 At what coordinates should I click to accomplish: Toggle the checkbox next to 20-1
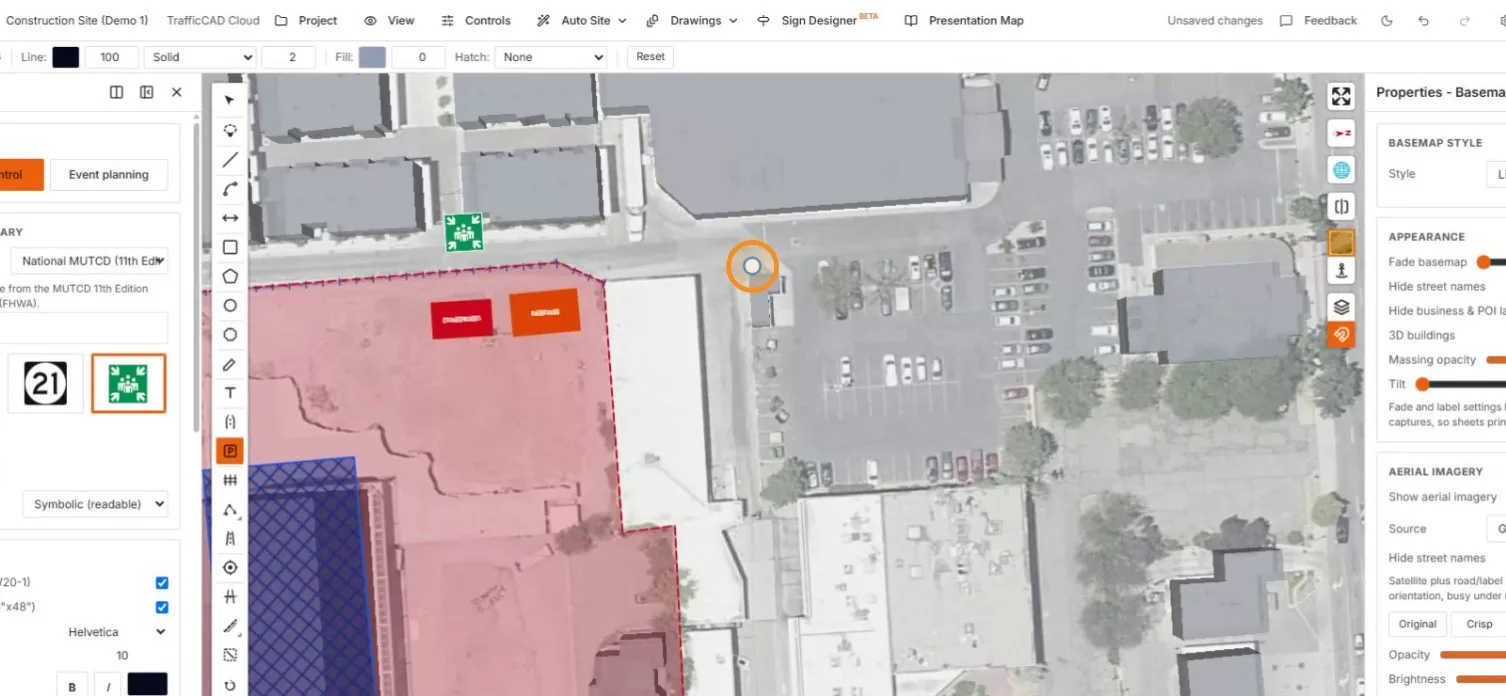coord(162,583)
